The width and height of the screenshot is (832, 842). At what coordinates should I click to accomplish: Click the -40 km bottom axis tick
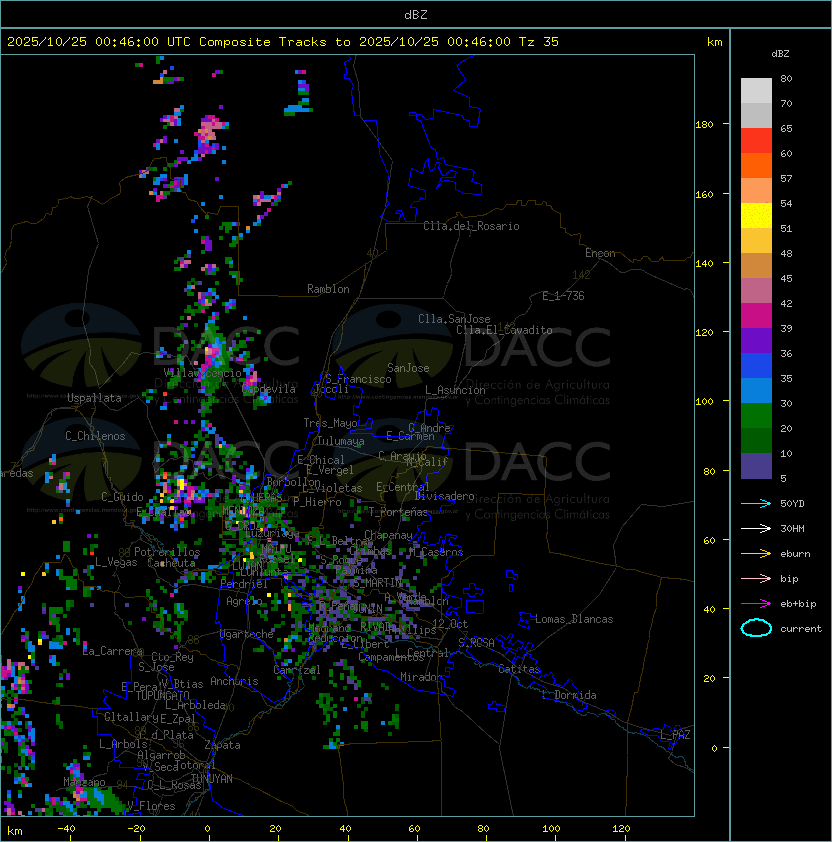[67, 829]
